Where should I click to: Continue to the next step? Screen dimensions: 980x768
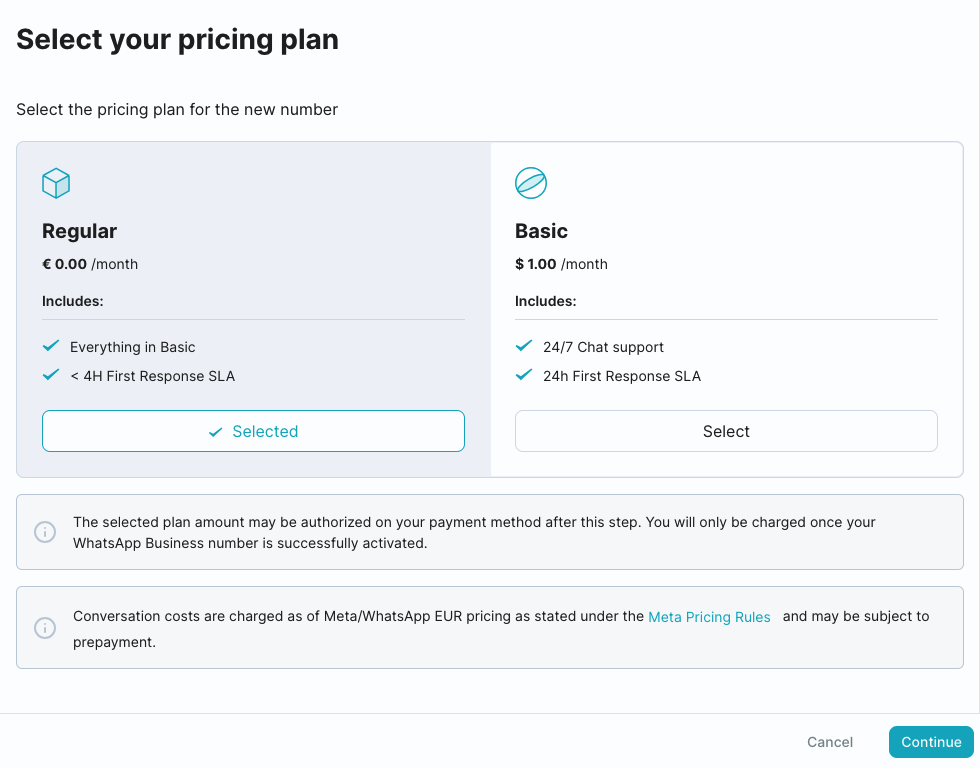point(931,742)
